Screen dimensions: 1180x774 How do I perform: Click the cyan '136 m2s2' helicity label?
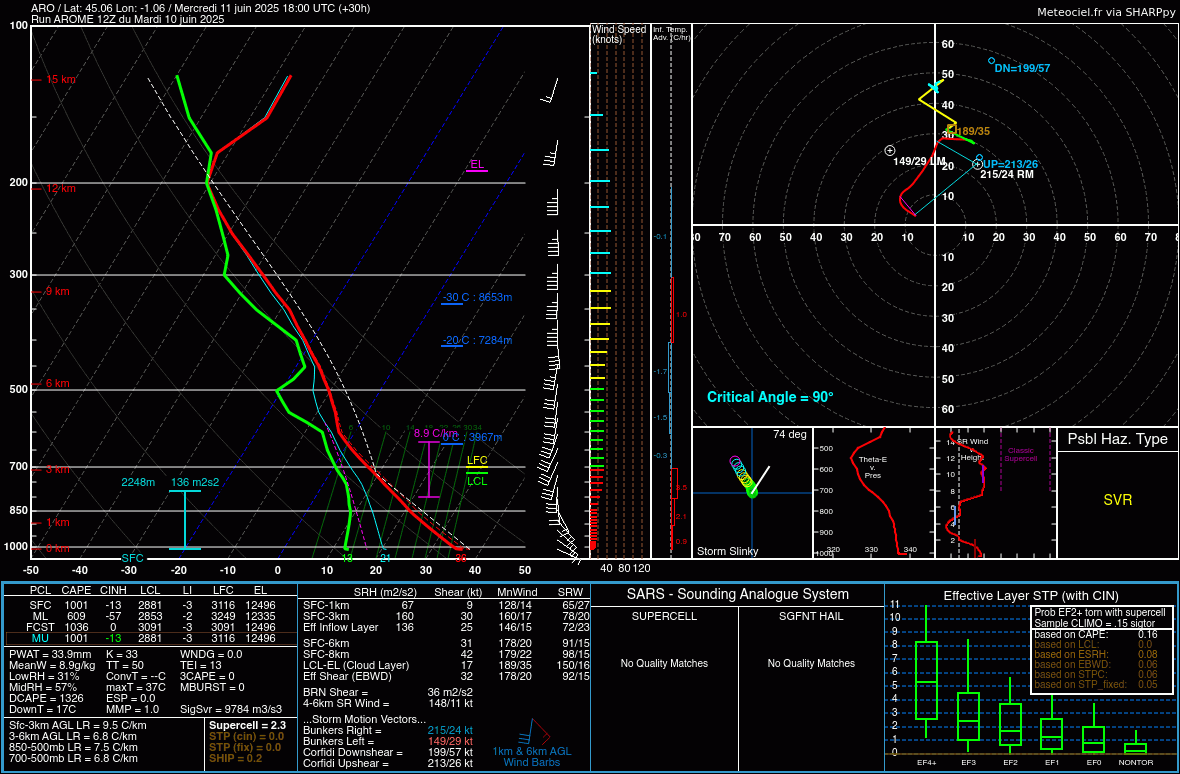point(196,482)
